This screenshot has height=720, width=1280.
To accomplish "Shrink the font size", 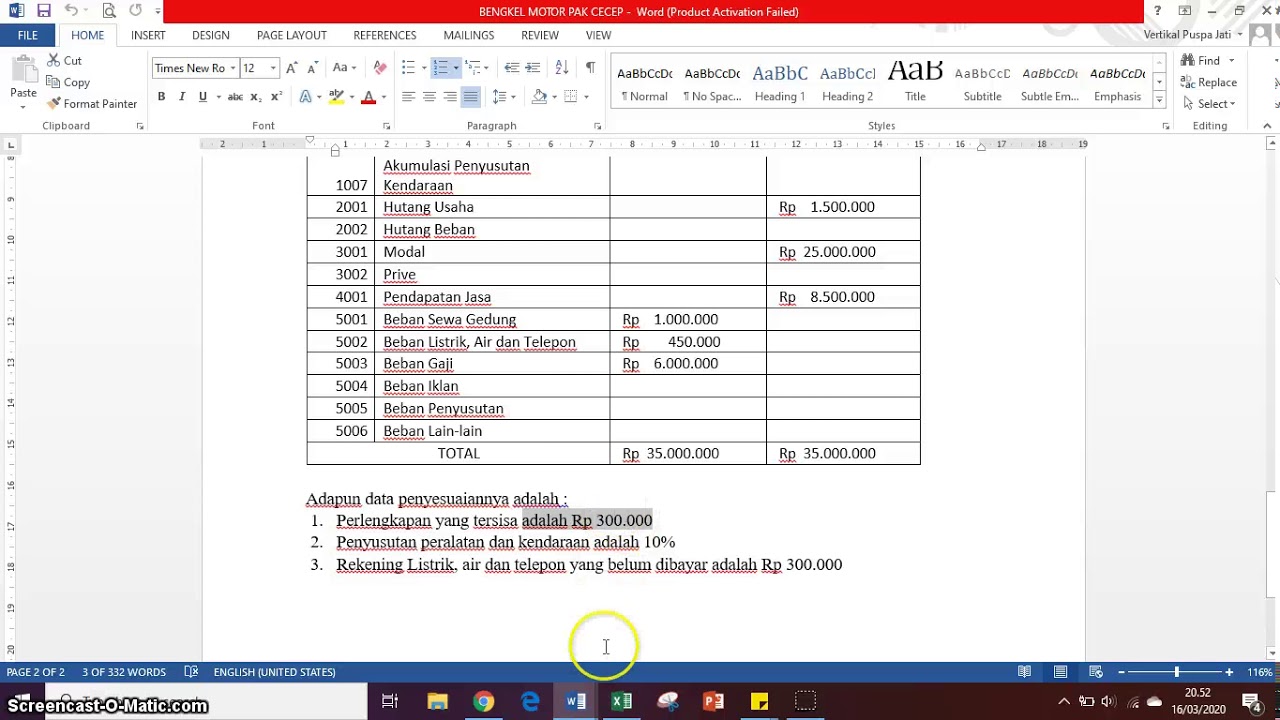I will (311, 68).
